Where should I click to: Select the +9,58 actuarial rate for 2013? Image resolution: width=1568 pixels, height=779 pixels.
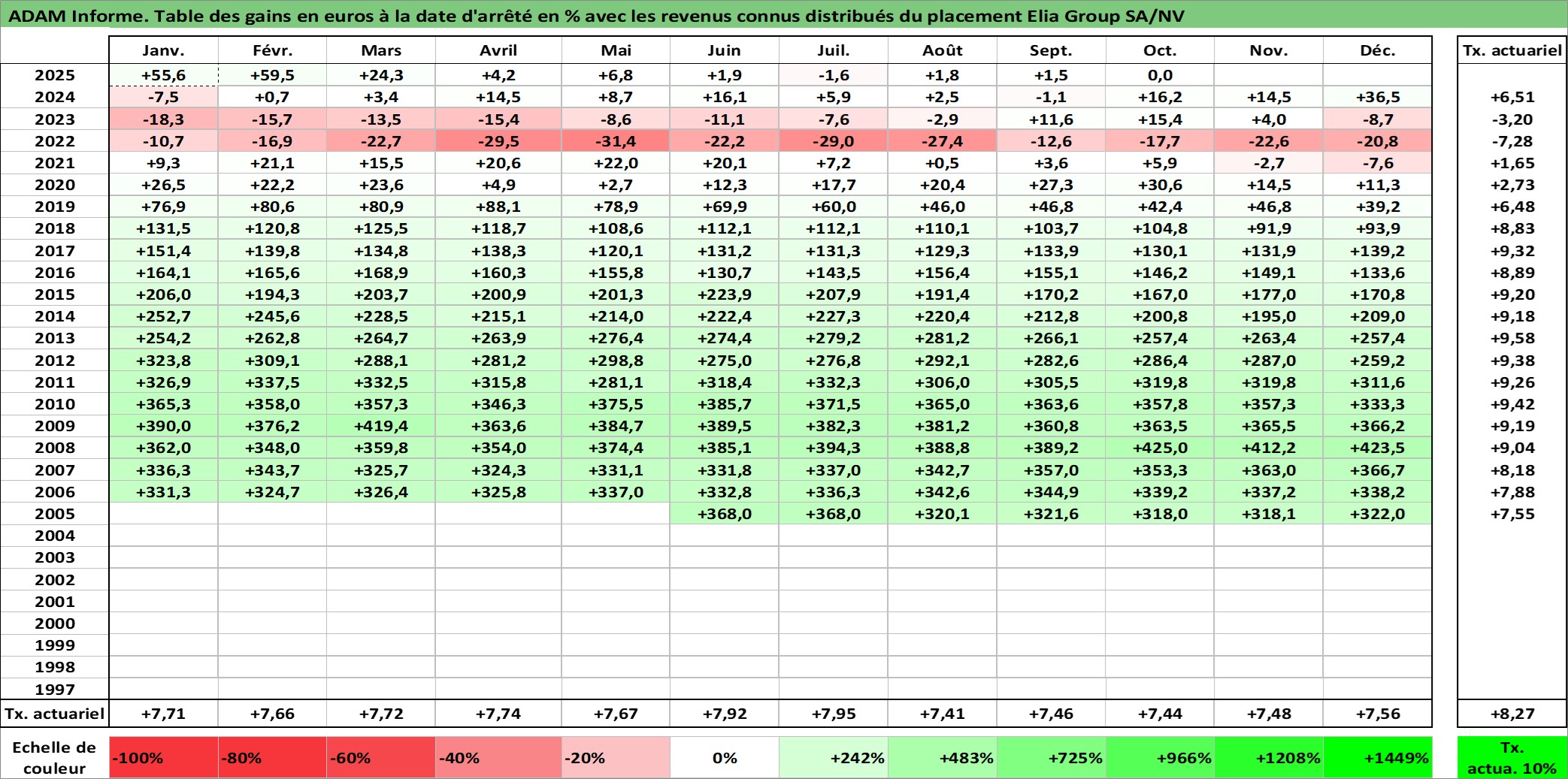click(1512, 338)
